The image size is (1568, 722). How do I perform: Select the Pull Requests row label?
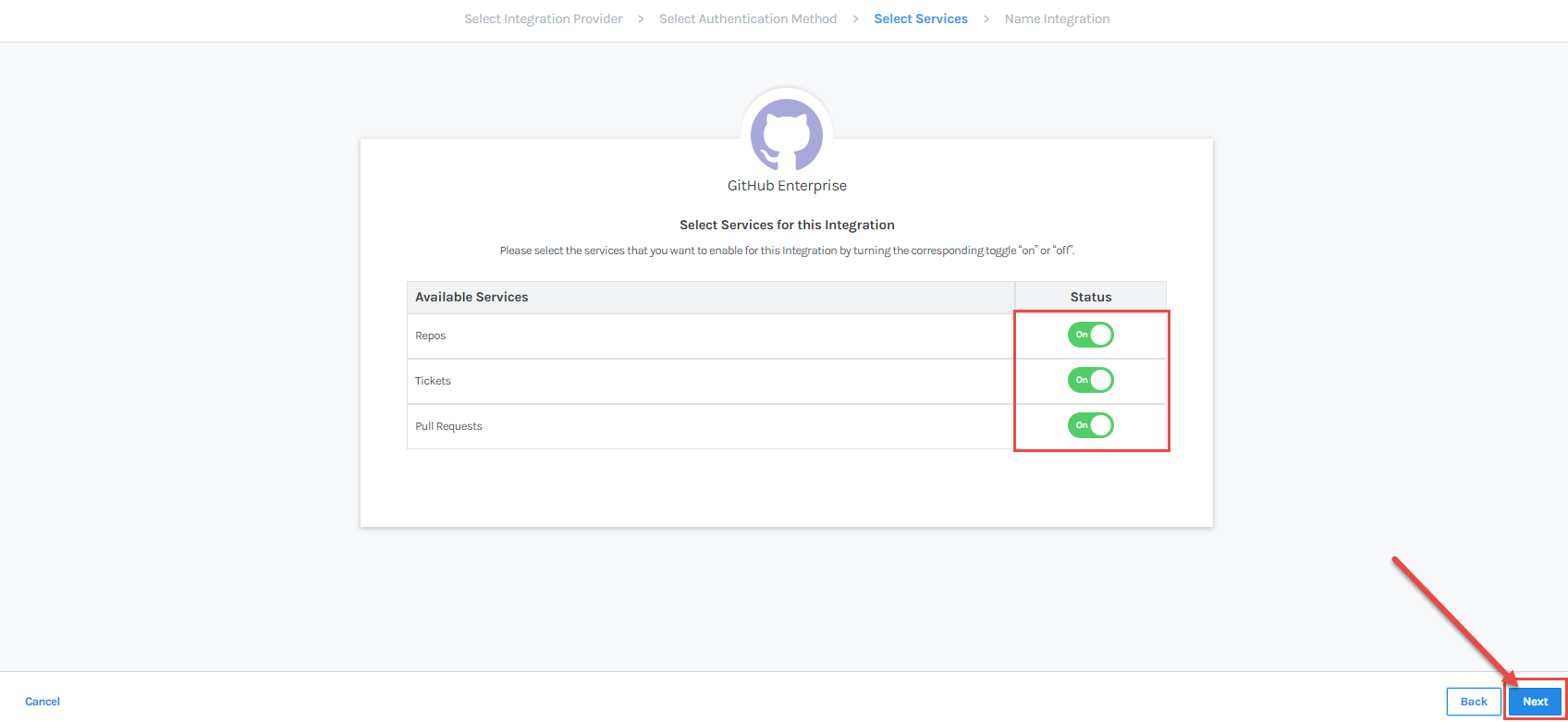[448, 426]
